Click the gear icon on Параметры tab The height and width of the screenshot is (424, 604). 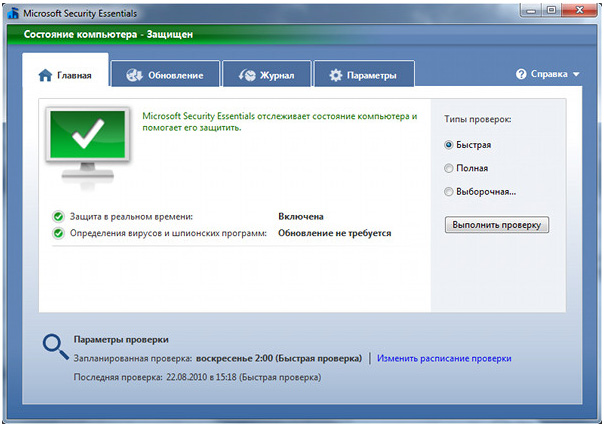pos(336,75)
